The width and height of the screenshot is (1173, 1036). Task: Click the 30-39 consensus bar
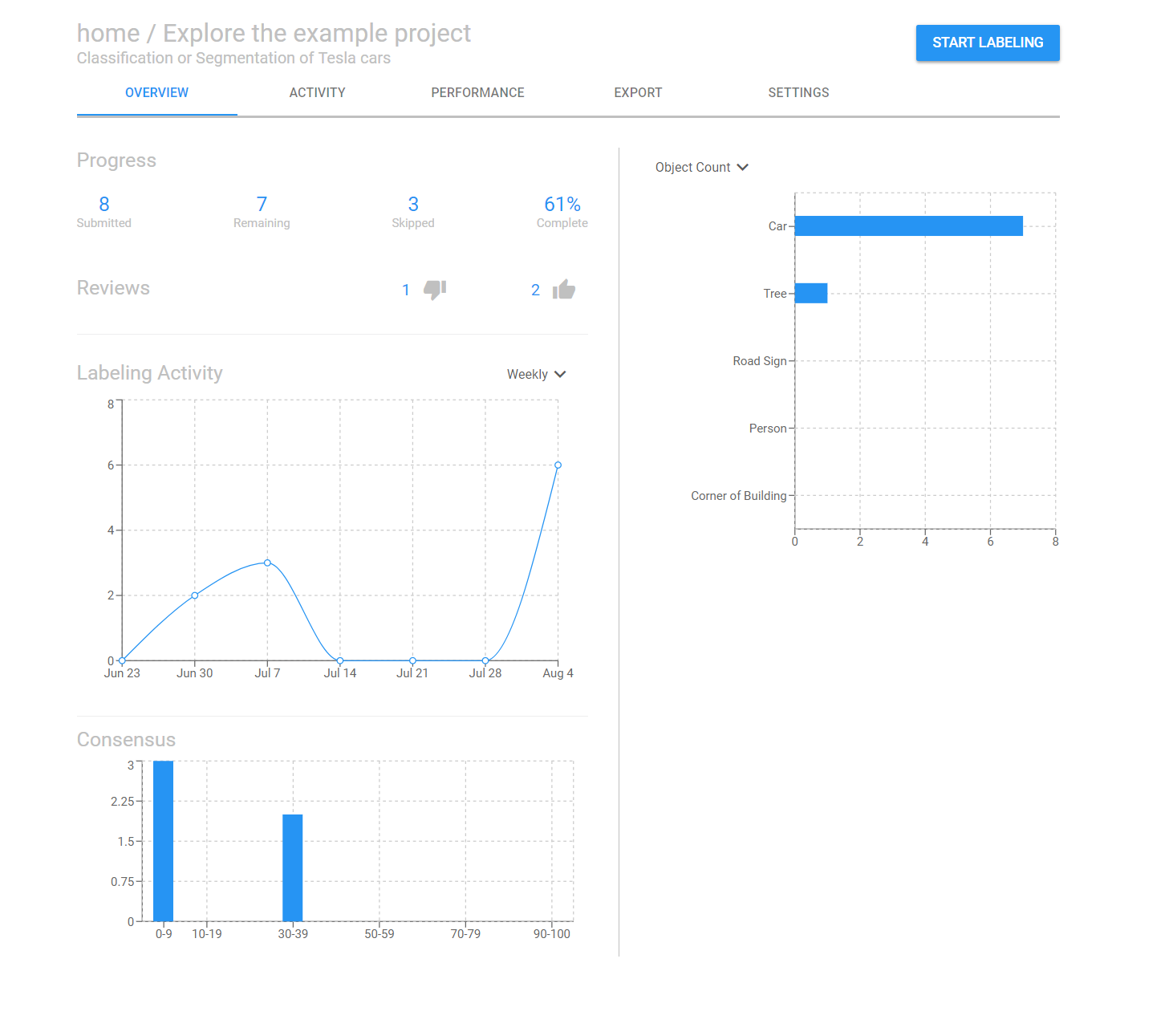pos(293,867)
